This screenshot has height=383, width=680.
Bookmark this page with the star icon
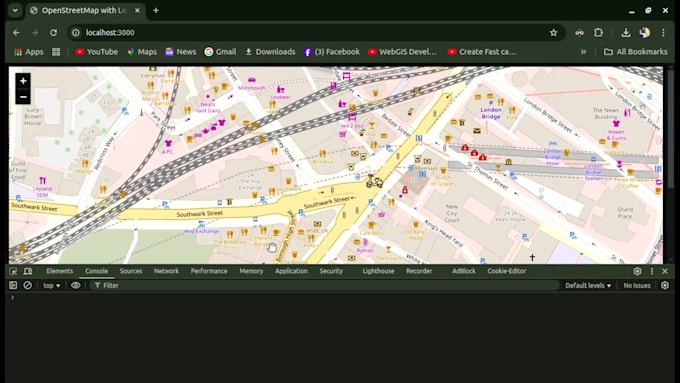553,33
